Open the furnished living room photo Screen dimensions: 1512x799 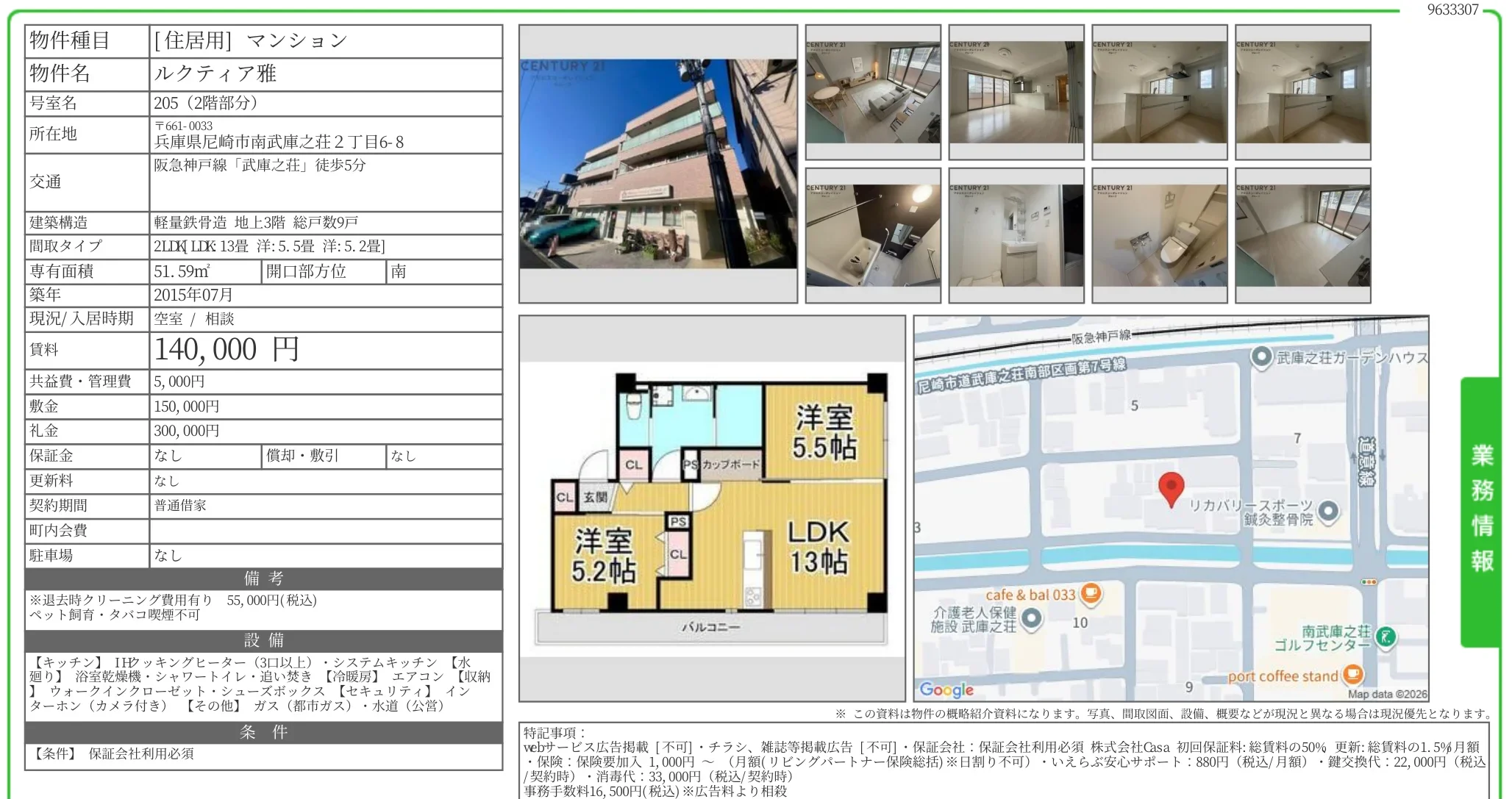tap(873, 92)
